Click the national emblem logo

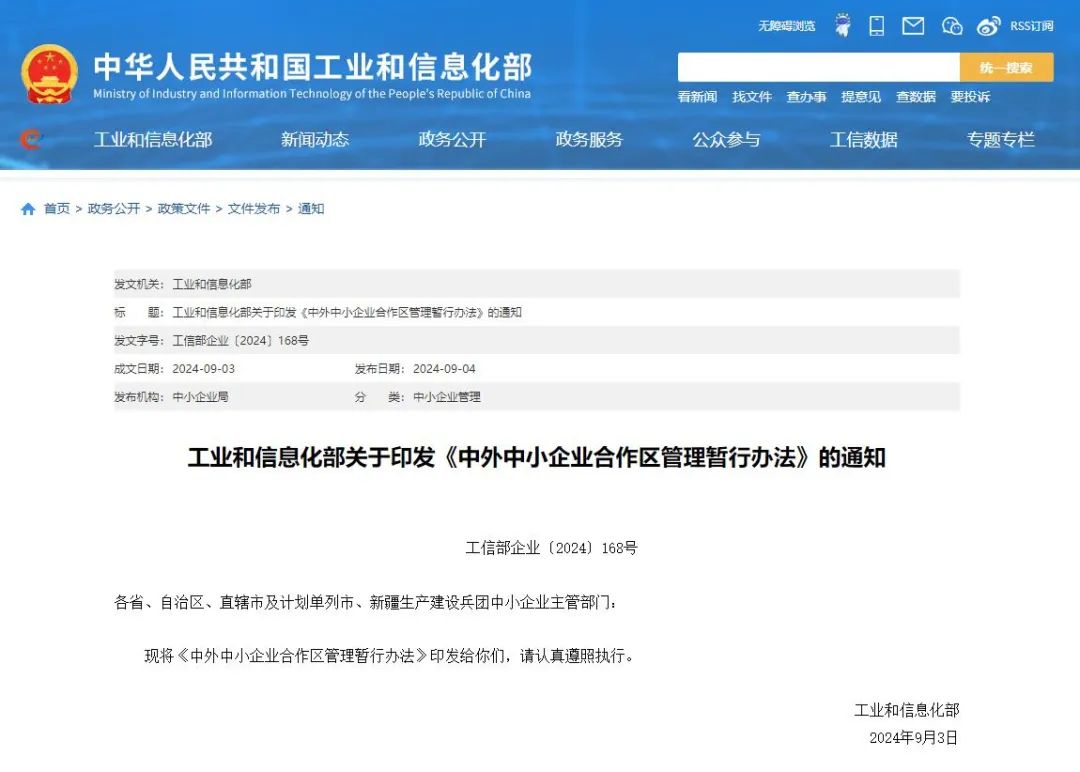tap(49, 74)
